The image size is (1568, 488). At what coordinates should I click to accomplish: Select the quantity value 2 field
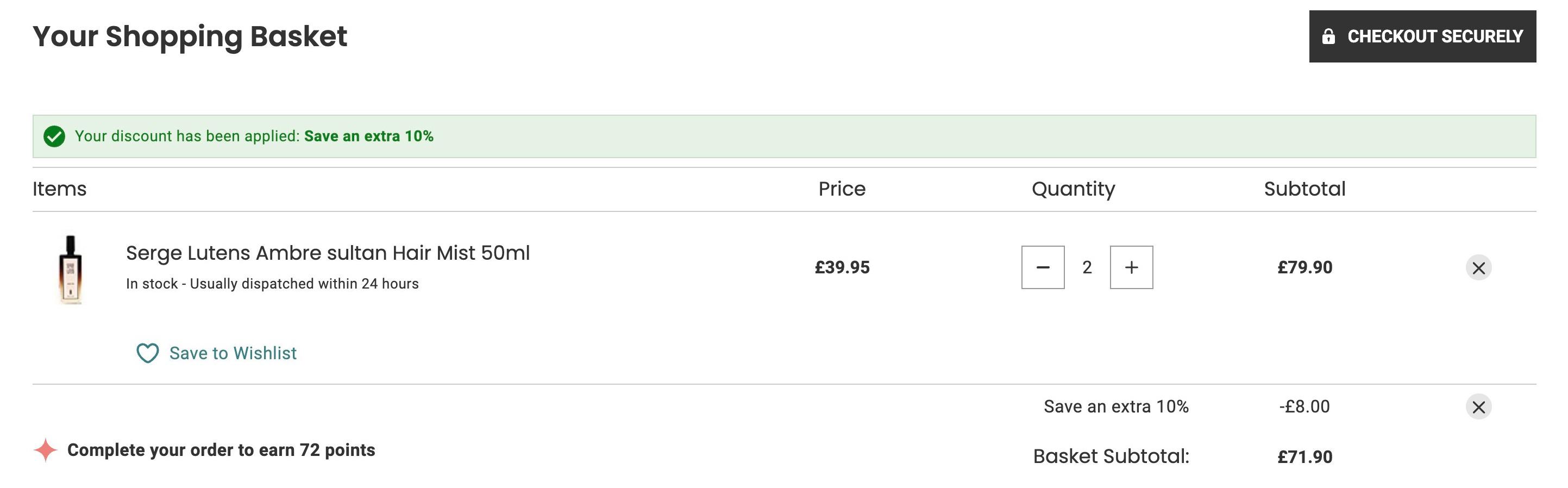(1087, 267)
